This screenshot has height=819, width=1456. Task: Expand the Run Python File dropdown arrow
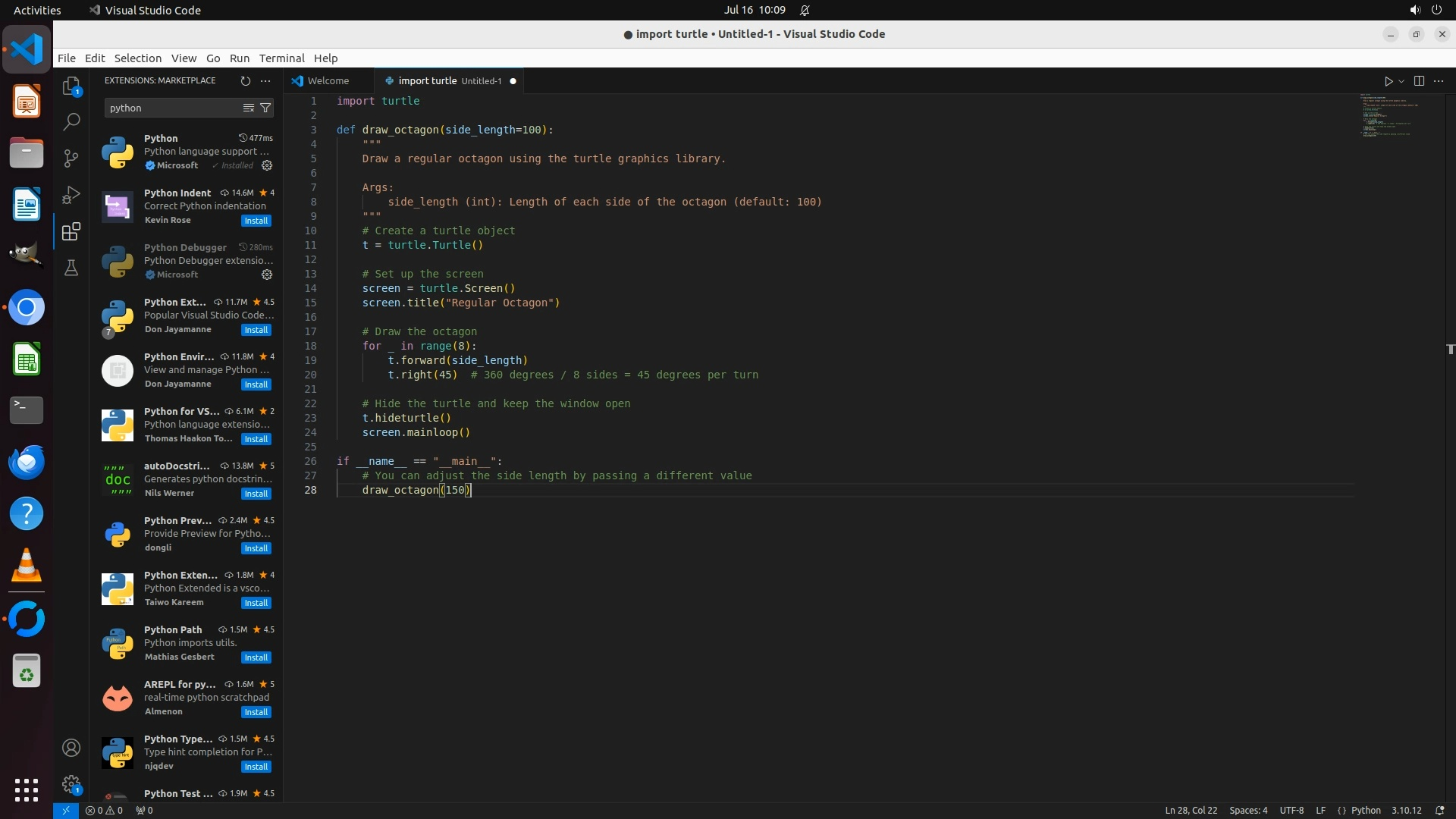click(x=1401, y=81)
